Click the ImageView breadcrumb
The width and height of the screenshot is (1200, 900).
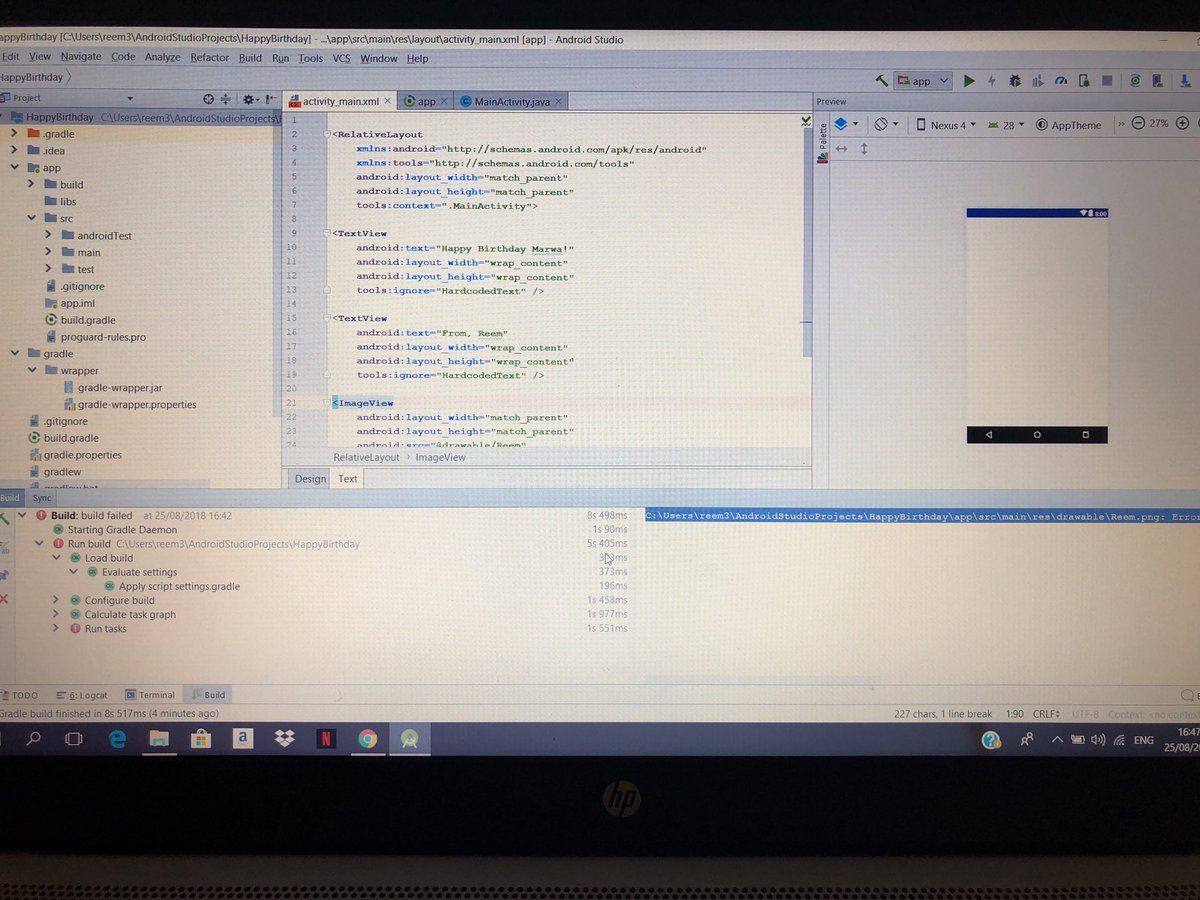(x=440, y=457)
